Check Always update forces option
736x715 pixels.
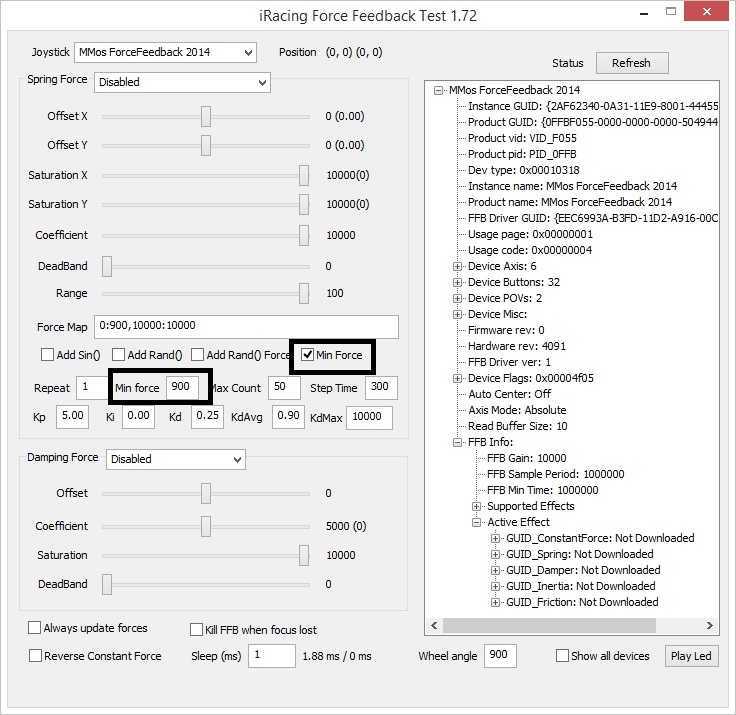[35, 628]
